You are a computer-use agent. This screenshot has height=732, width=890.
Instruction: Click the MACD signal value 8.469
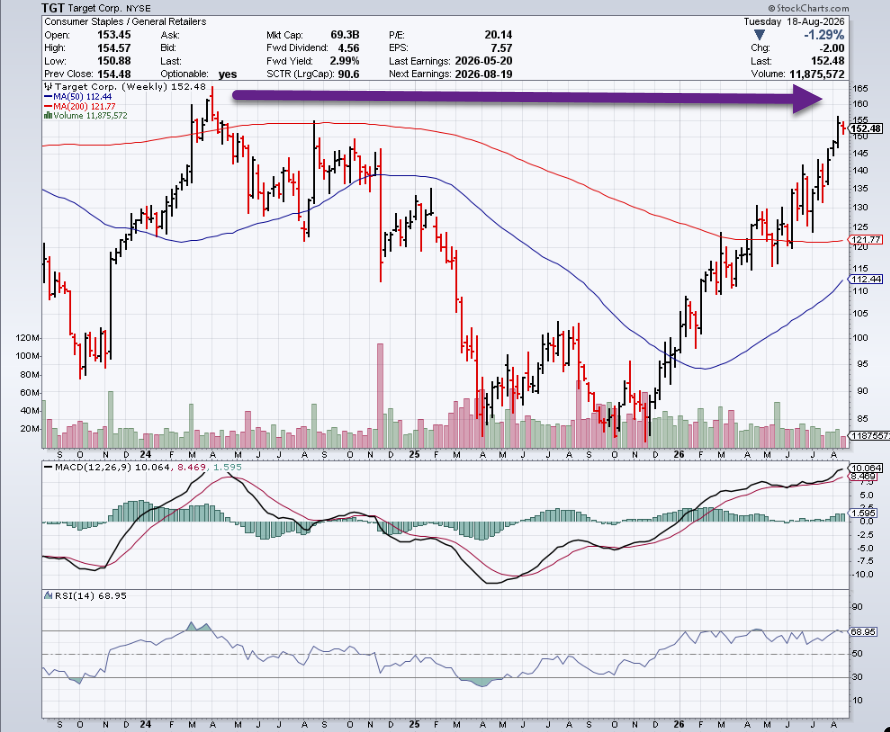pyautogui.click(x=191, y=467)
